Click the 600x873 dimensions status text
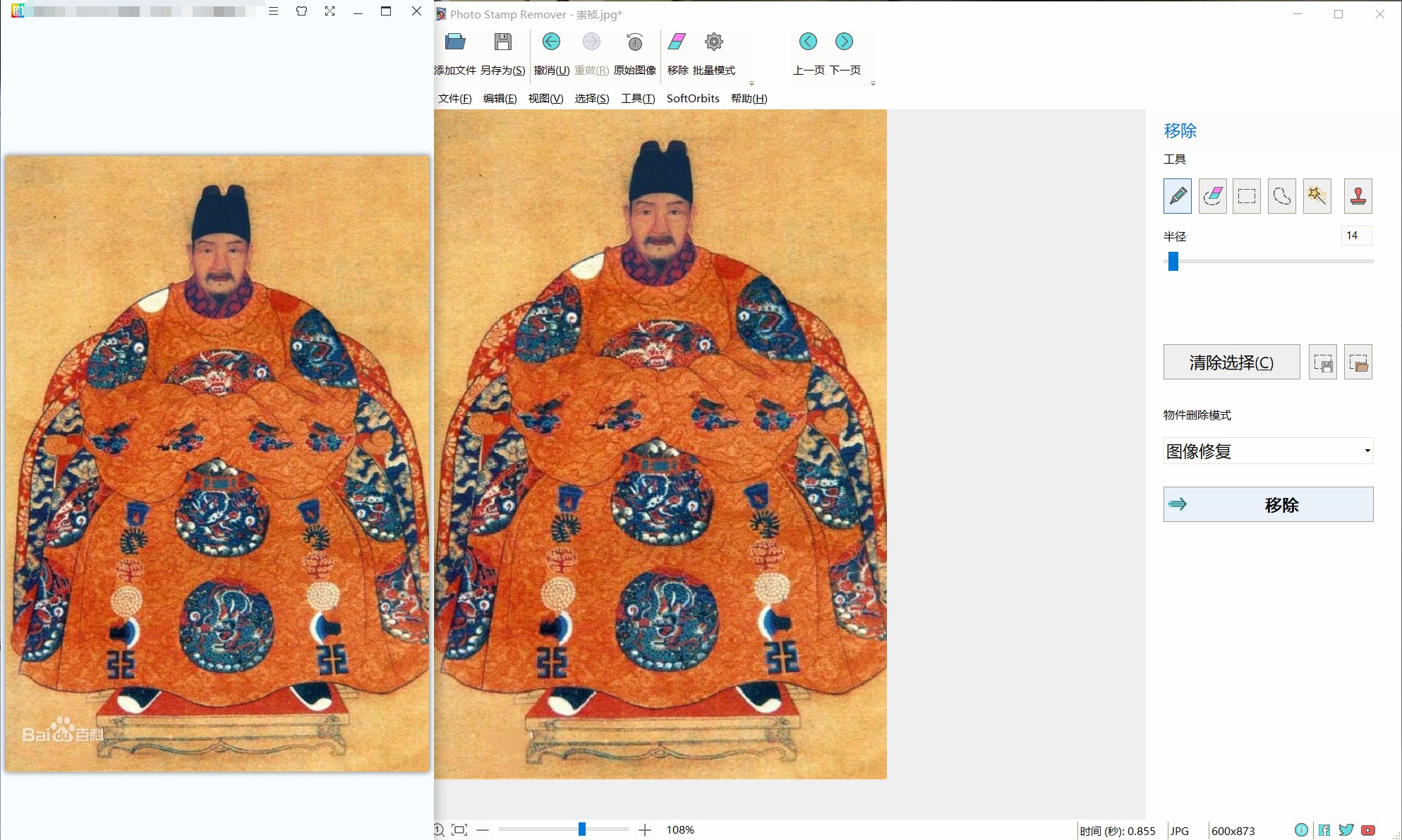The image size is (1402, 840). click(1233, 831)
